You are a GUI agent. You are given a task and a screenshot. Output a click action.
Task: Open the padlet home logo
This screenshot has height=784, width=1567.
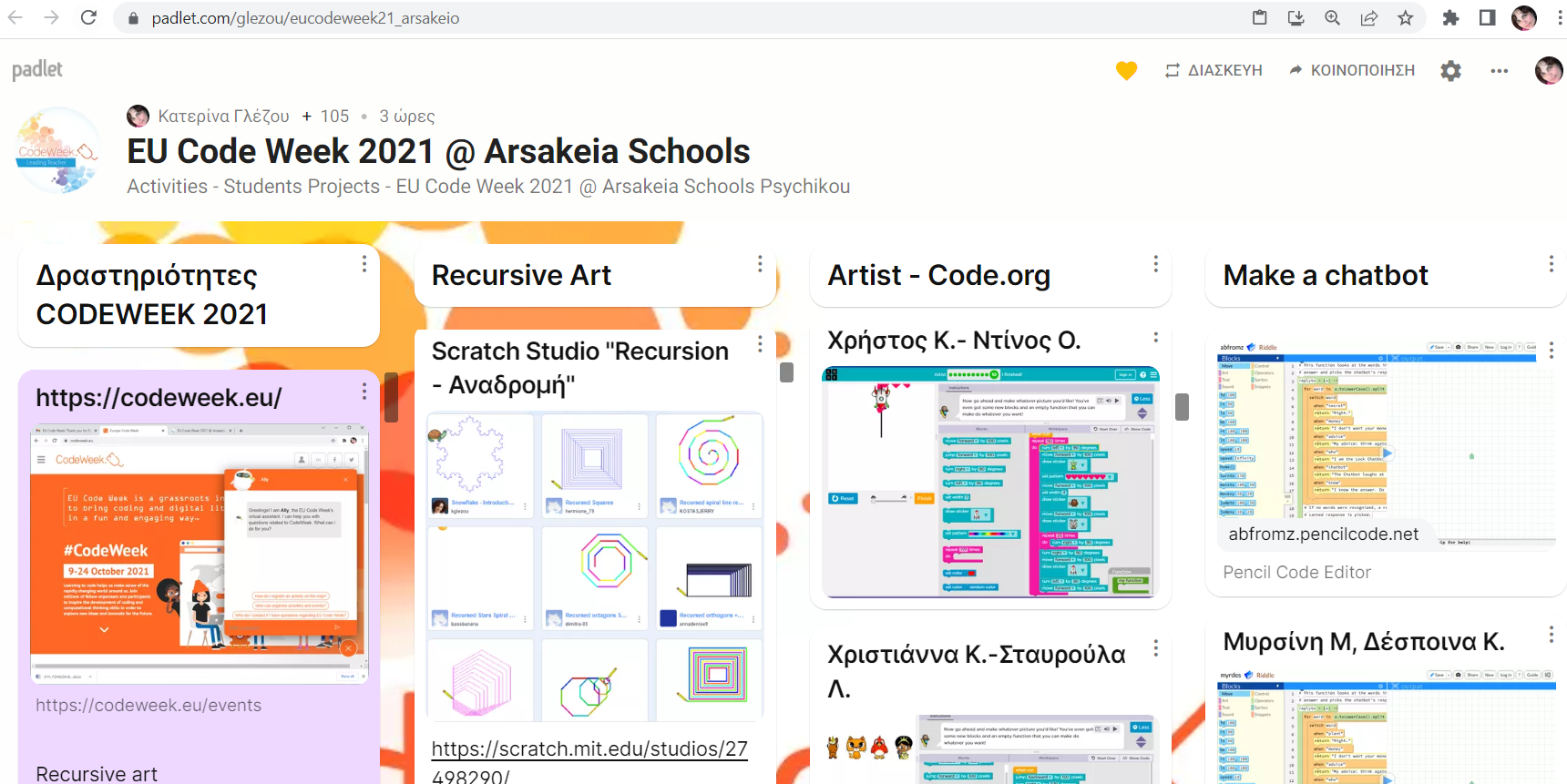coord(37,70)
